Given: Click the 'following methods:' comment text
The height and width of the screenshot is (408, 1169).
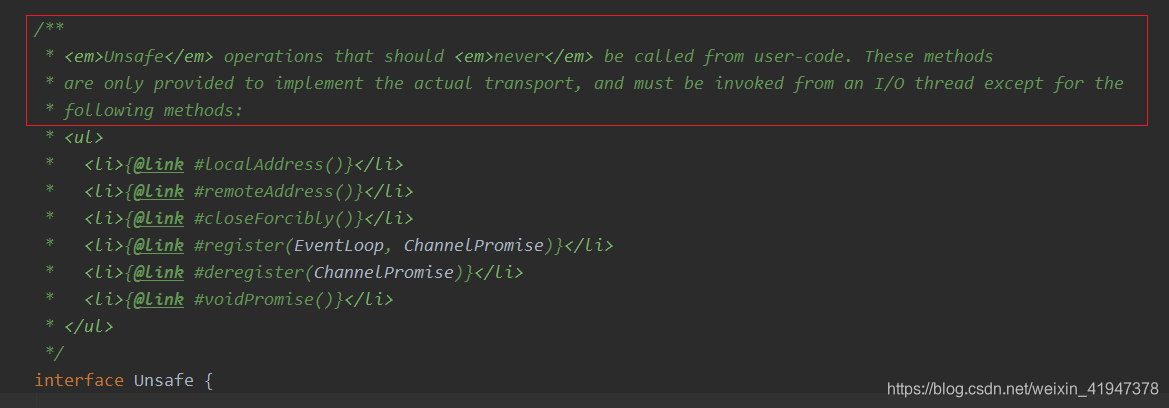Looking at the screenshot, I should click(x=153, y=110).
